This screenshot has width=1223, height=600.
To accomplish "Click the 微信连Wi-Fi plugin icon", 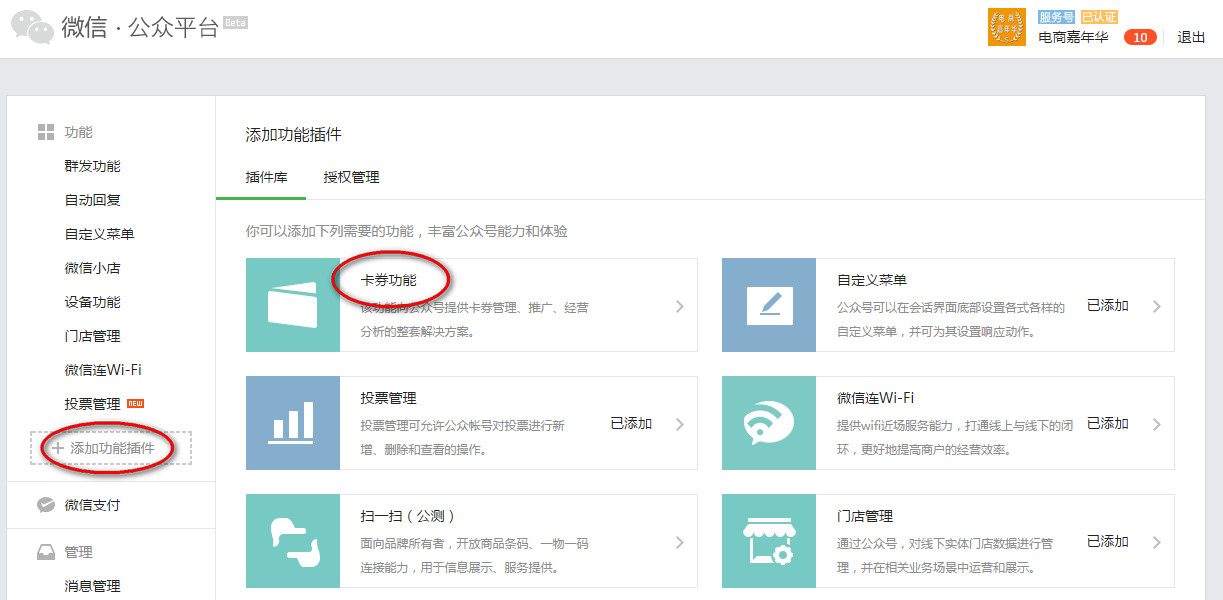I will click(x=769, y=423).
